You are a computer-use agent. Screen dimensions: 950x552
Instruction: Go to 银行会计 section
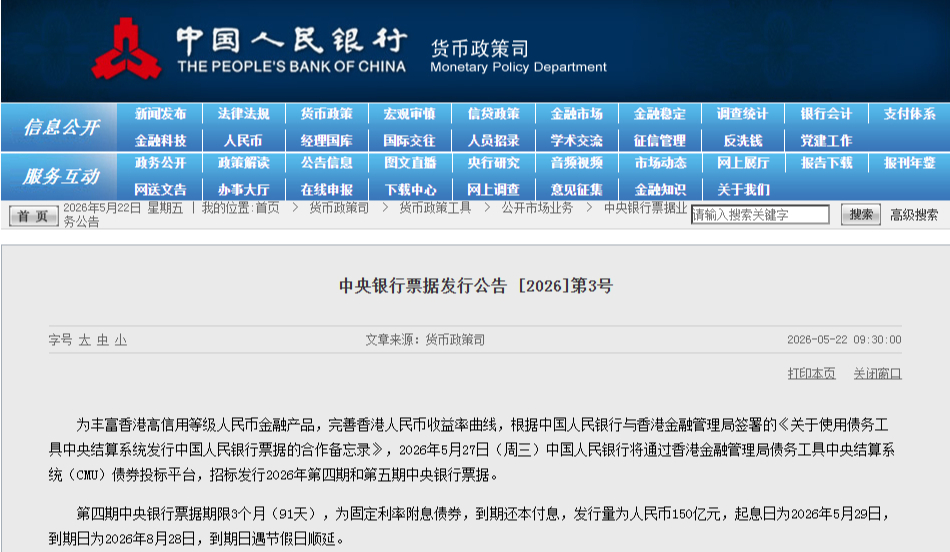point(826,114)
